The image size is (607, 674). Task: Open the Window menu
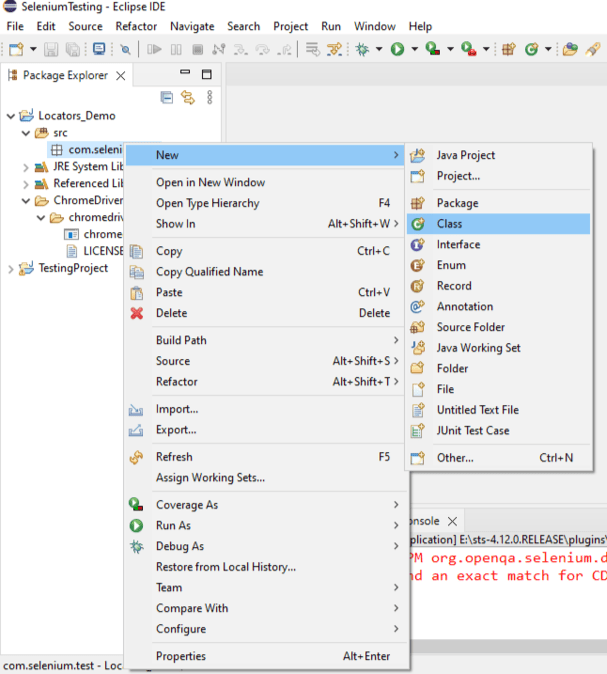pos(374,26)
